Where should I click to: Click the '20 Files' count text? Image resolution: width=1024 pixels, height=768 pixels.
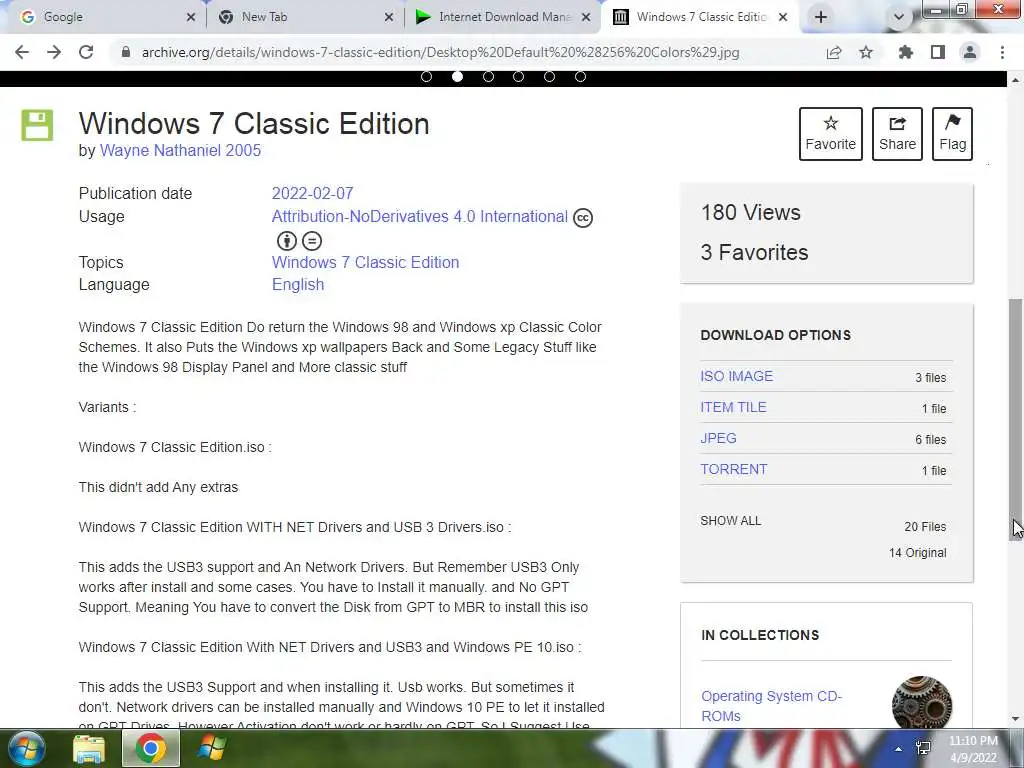925,526
